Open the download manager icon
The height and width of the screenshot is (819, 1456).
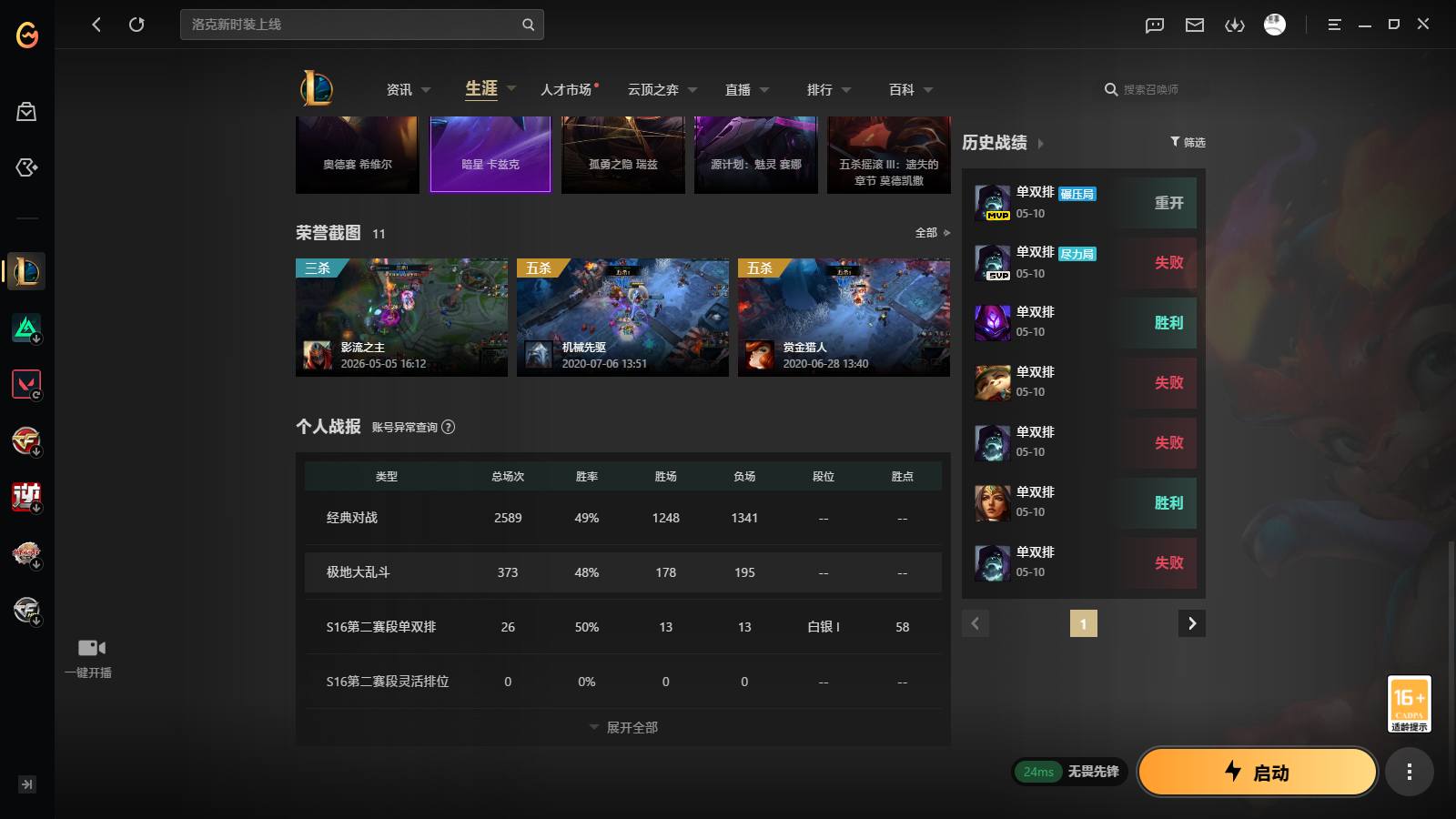pos(1235,25)
